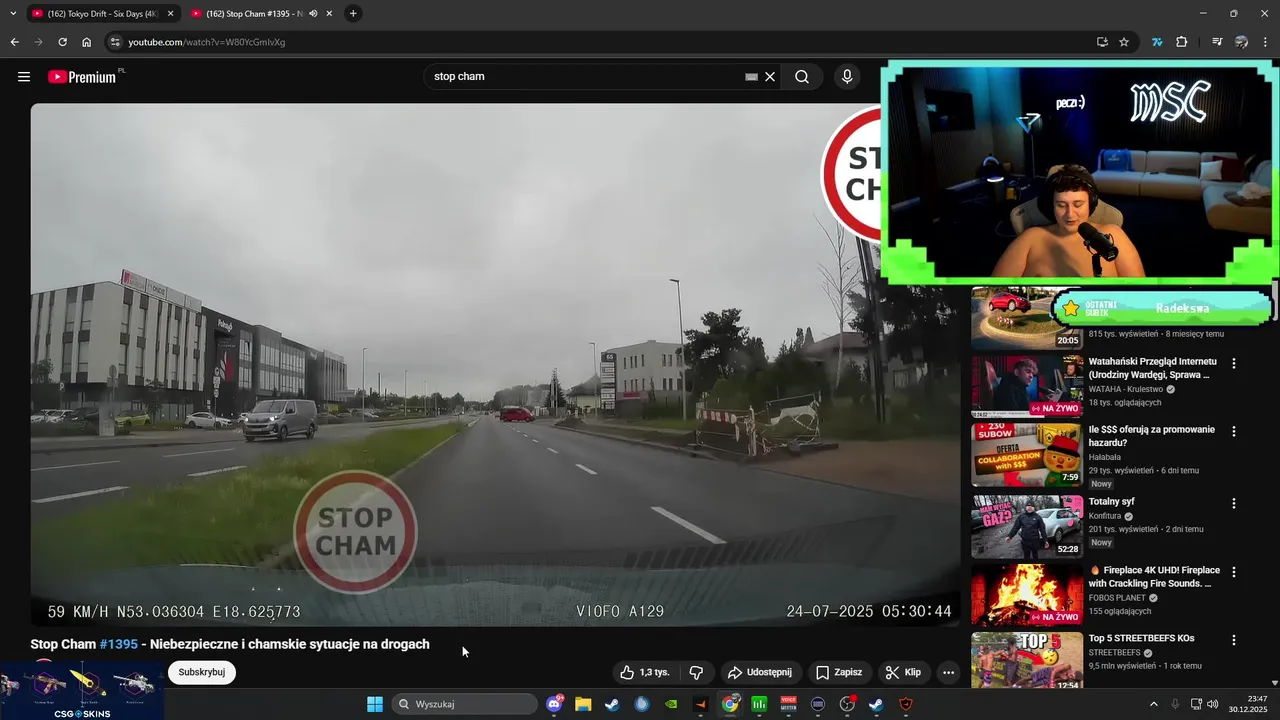Open a new browser tab
Image resolution: width=1280 pixels, height=720 pixels.
353,14
